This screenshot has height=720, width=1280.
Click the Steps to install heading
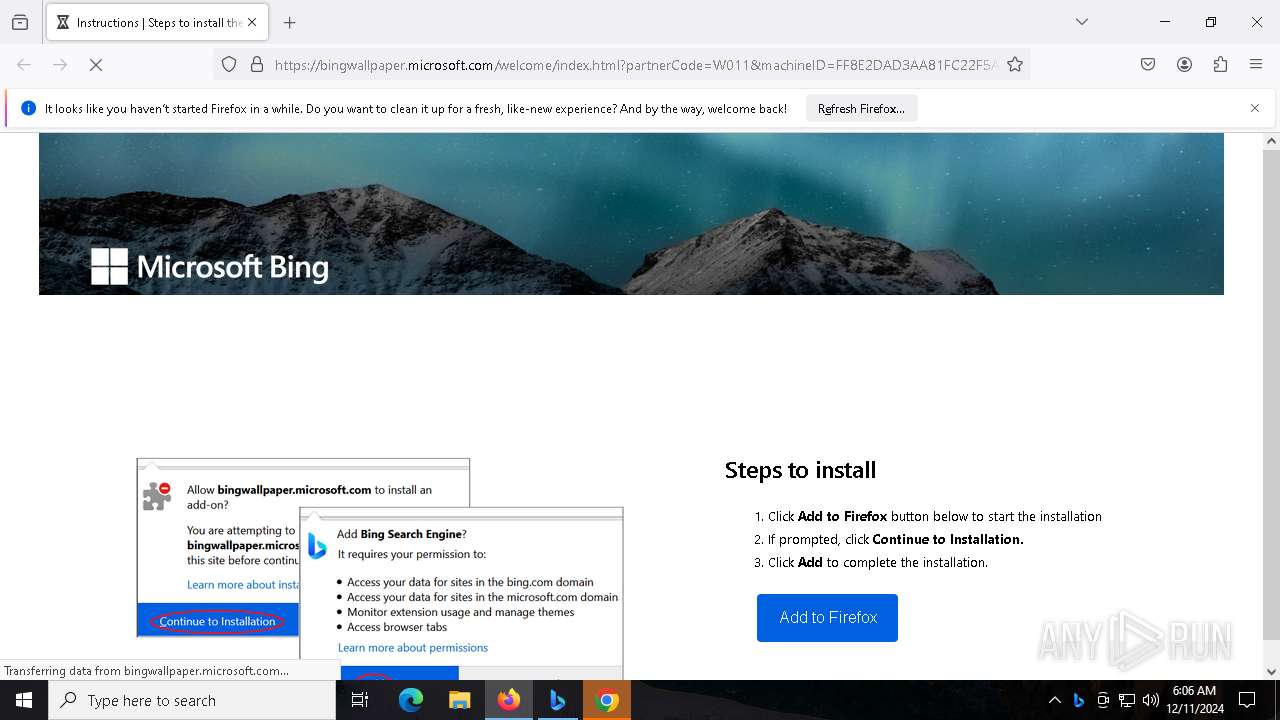(800, 470)
